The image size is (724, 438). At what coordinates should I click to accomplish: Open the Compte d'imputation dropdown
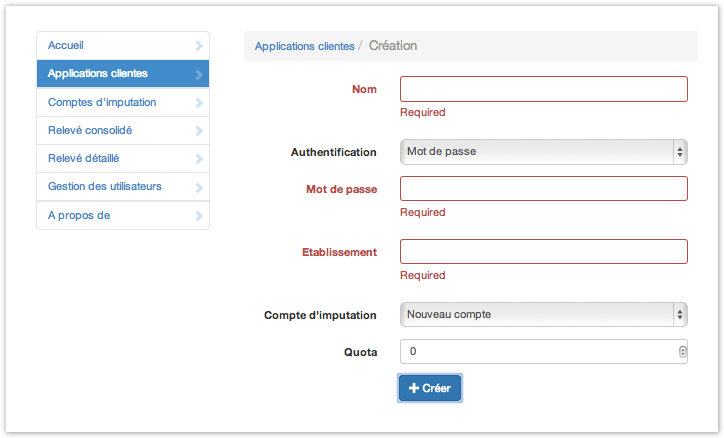coord(543,314)
